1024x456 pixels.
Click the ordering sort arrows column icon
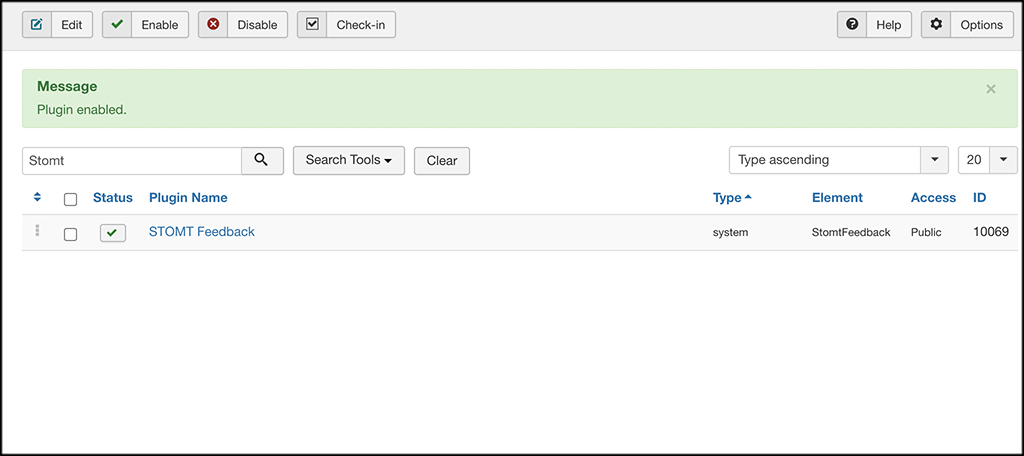(37, 197)
